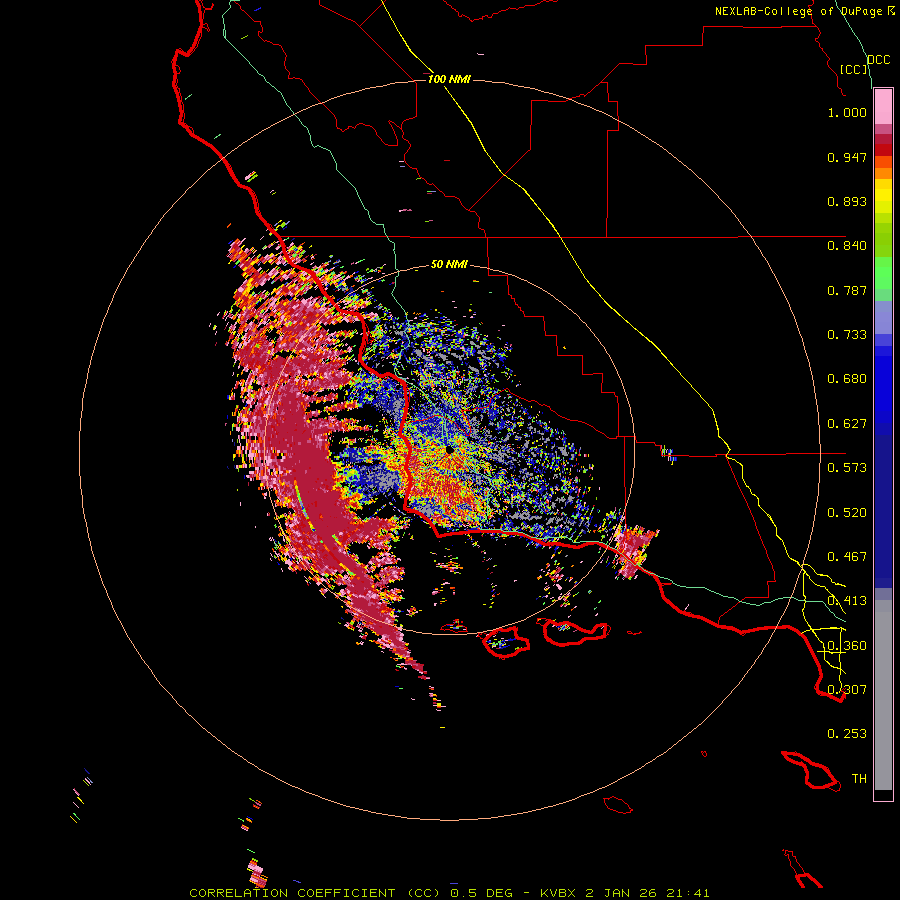The height and width of the screenshot is (900, 900).
Task: Click the CORRELATION COEFFICIENT caption text
Action: [292, 893]
